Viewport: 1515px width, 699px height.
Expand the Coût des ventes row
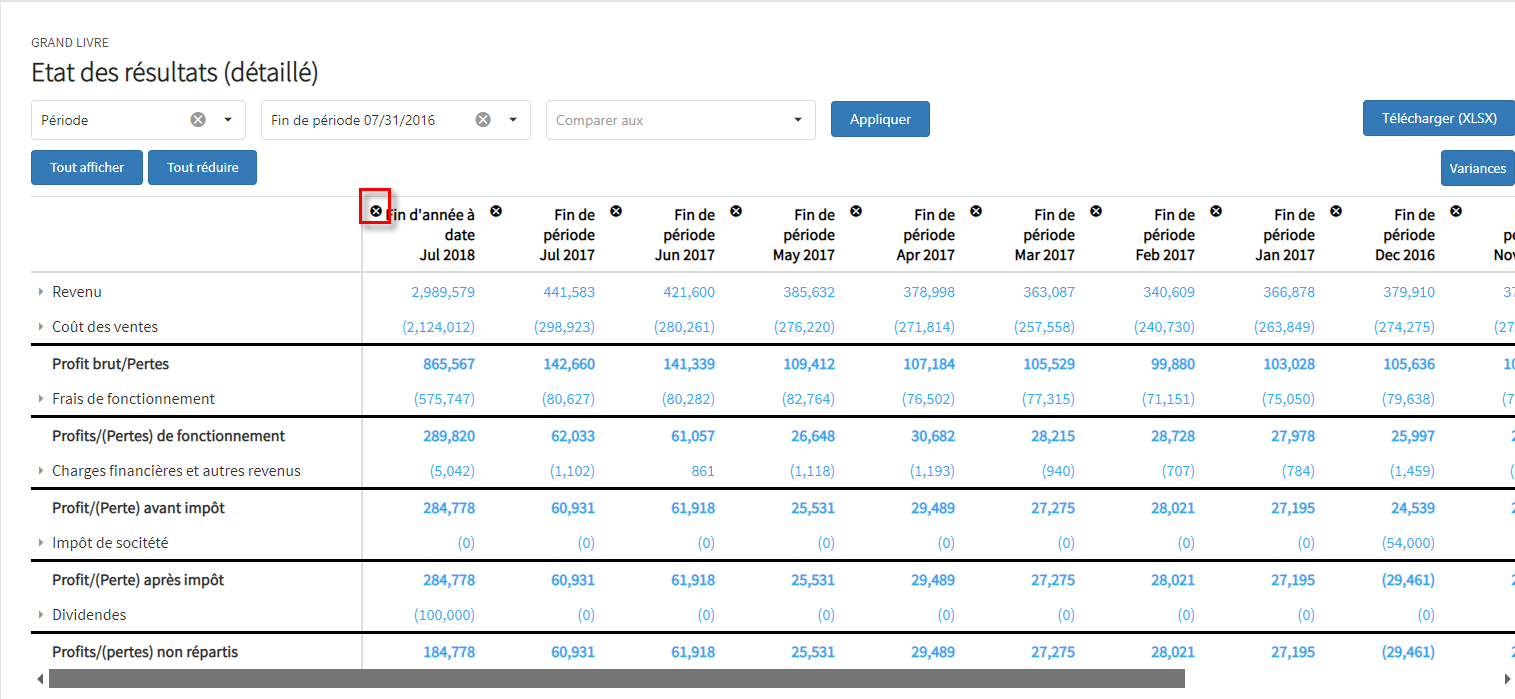(x=41, y=327)
